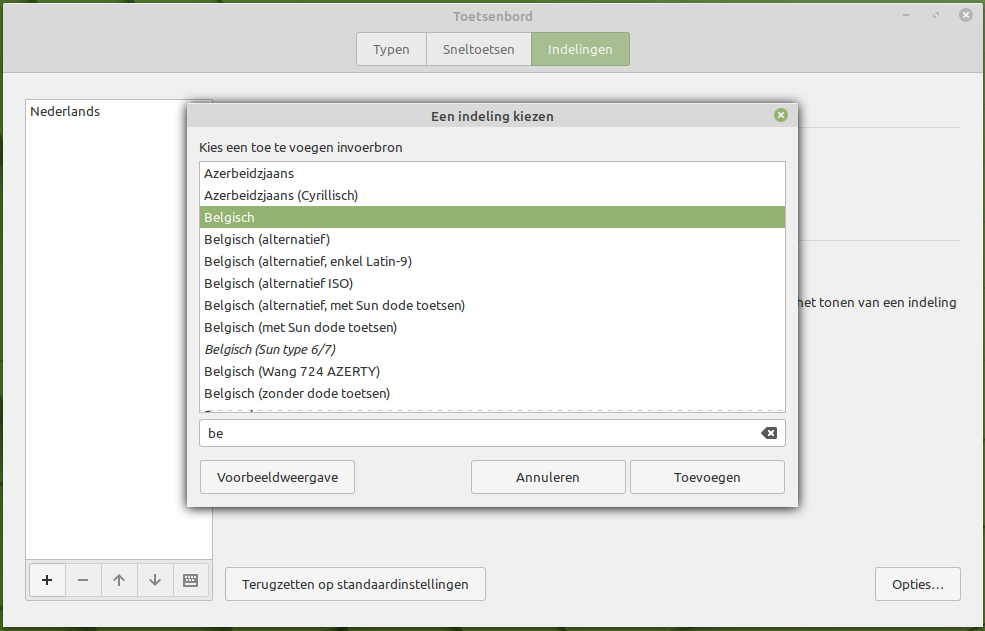Click Terugzetten op standaardinstellingen
This screenshot has width=985, height=631.
(355, 584)
